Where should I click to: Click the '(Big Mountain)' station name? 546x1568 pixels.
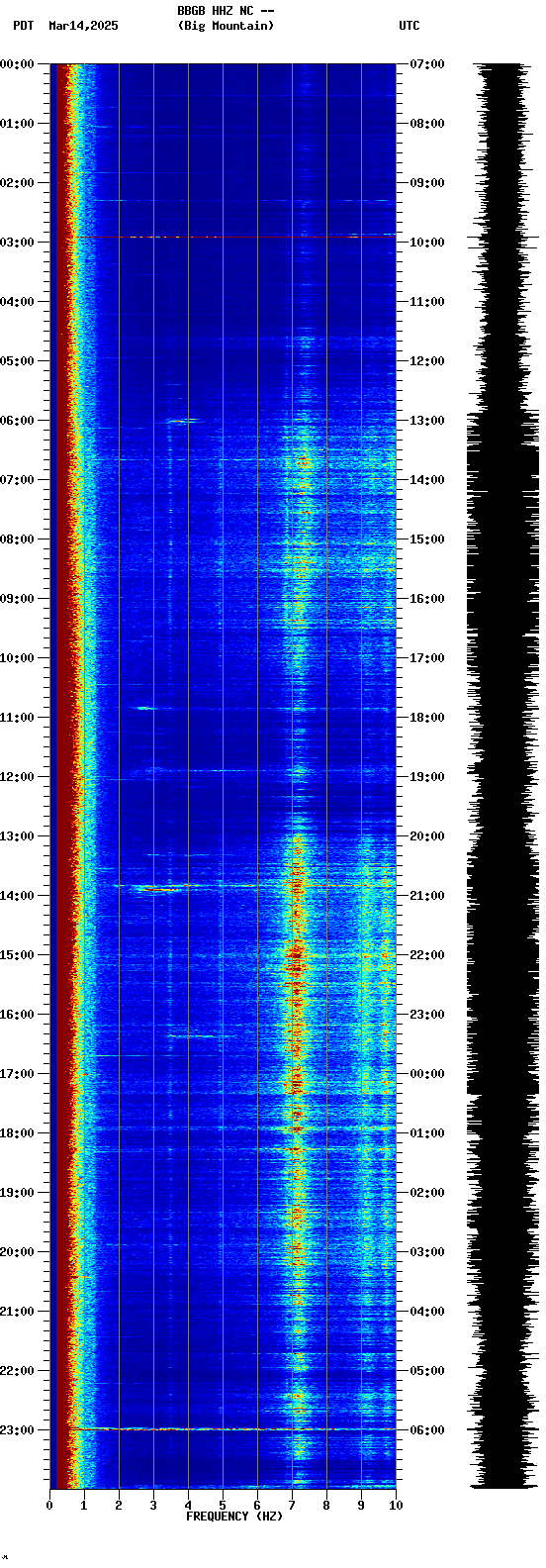pyautogui.click(x=226, y=26)
